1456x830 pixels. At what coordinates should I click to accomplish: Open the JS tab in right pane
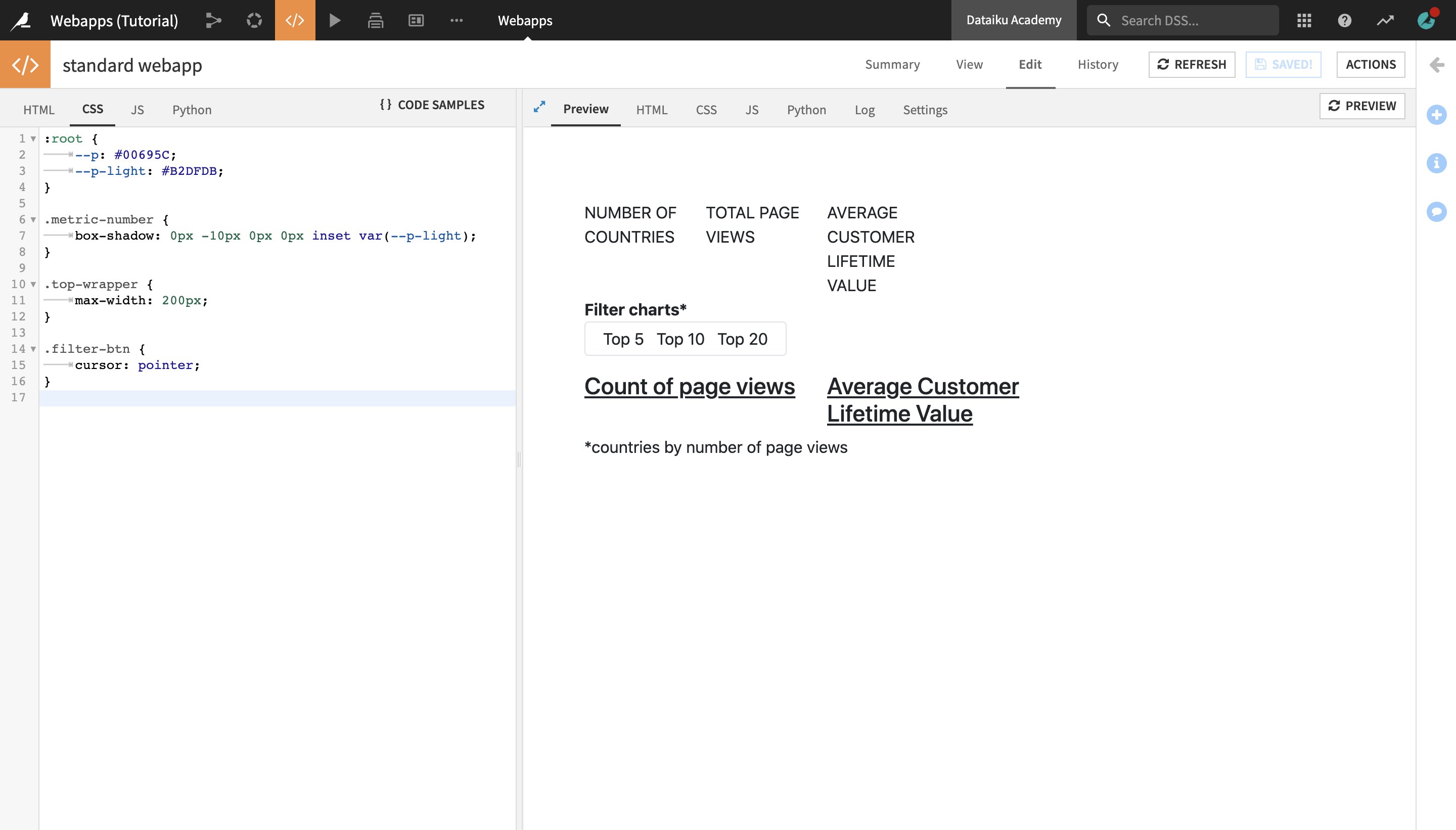tap(752, 110)
